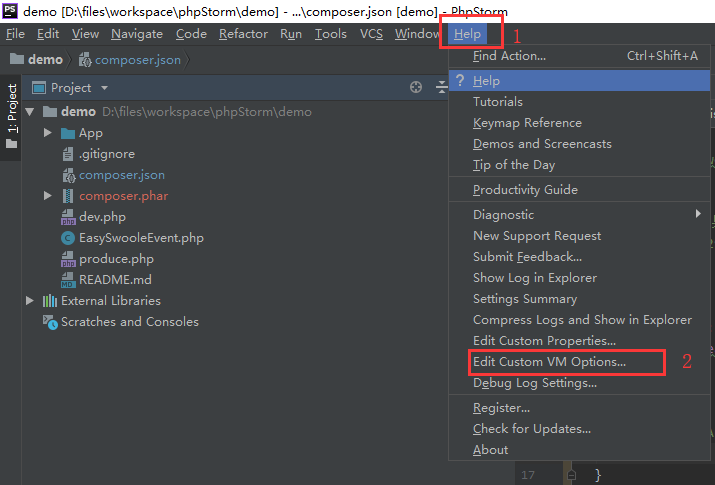Open Keymap Reference
This screenshot has height=485, width=715.
click(x=579, y=123)
